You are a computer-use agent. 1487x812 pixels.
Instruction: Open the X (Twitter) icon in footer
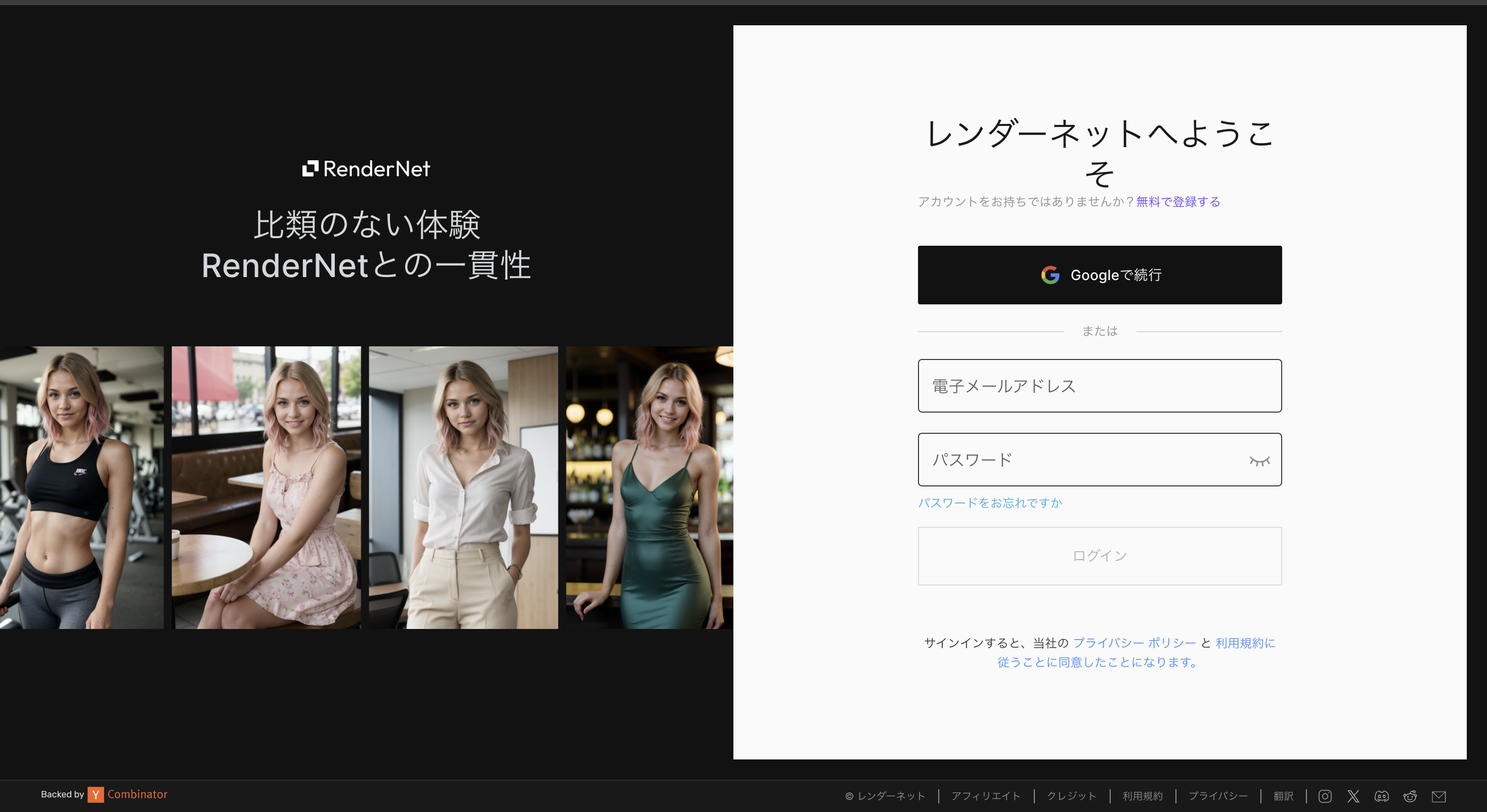(1353, 796)
